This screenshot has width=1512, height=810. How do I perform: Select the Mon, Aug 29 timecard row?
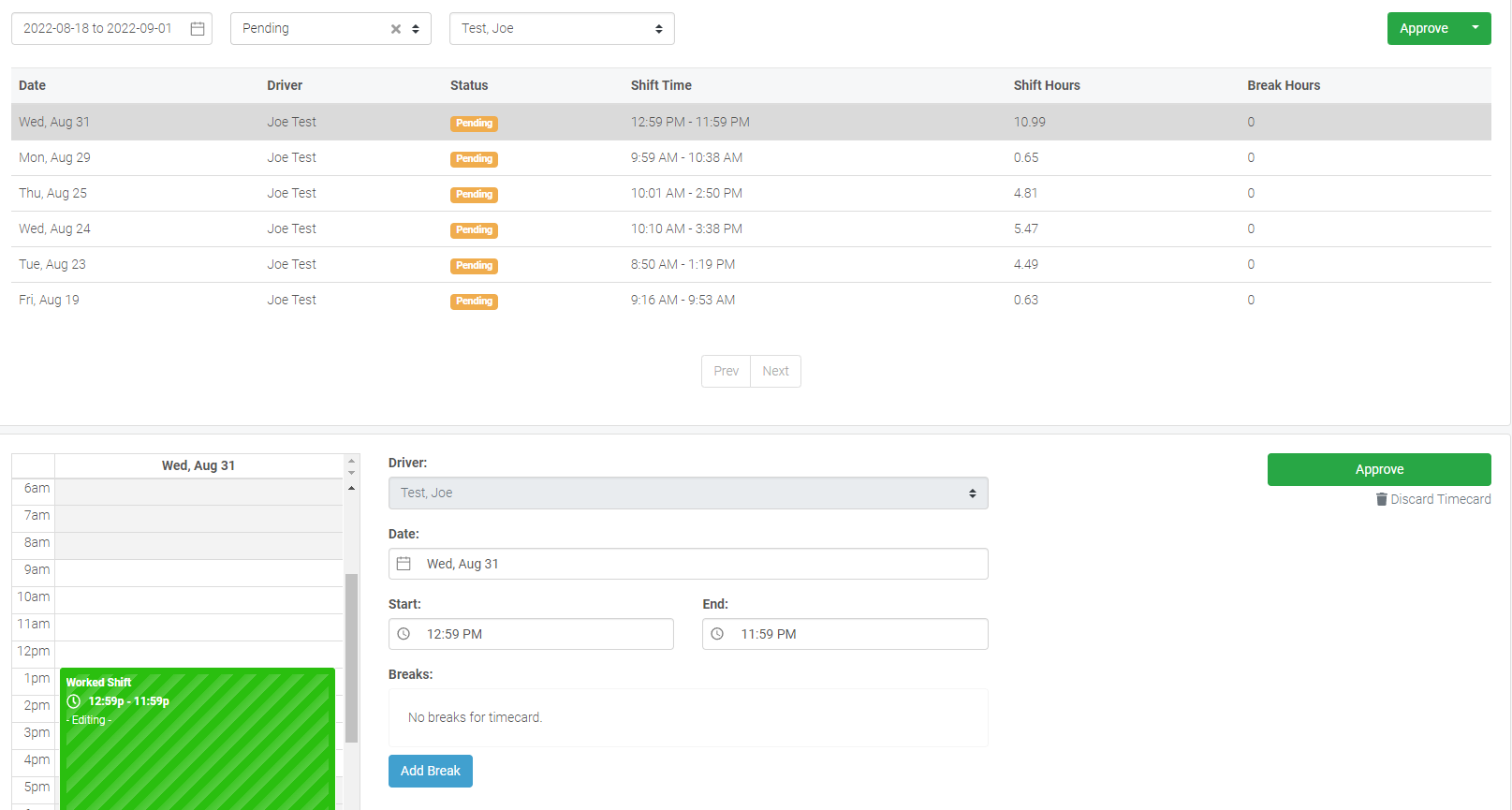tap(751, 157)
